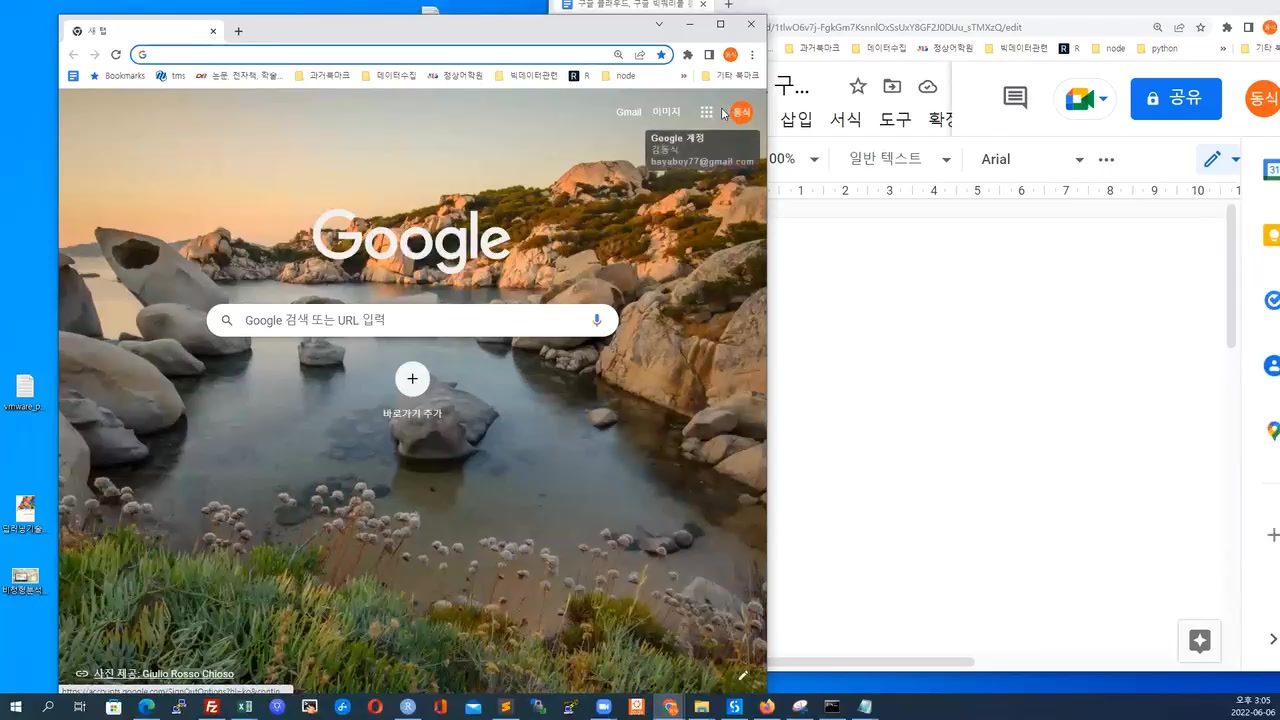Open the 도구 menu
Viewport: 1280px width, 720px height.
[895, 119]
